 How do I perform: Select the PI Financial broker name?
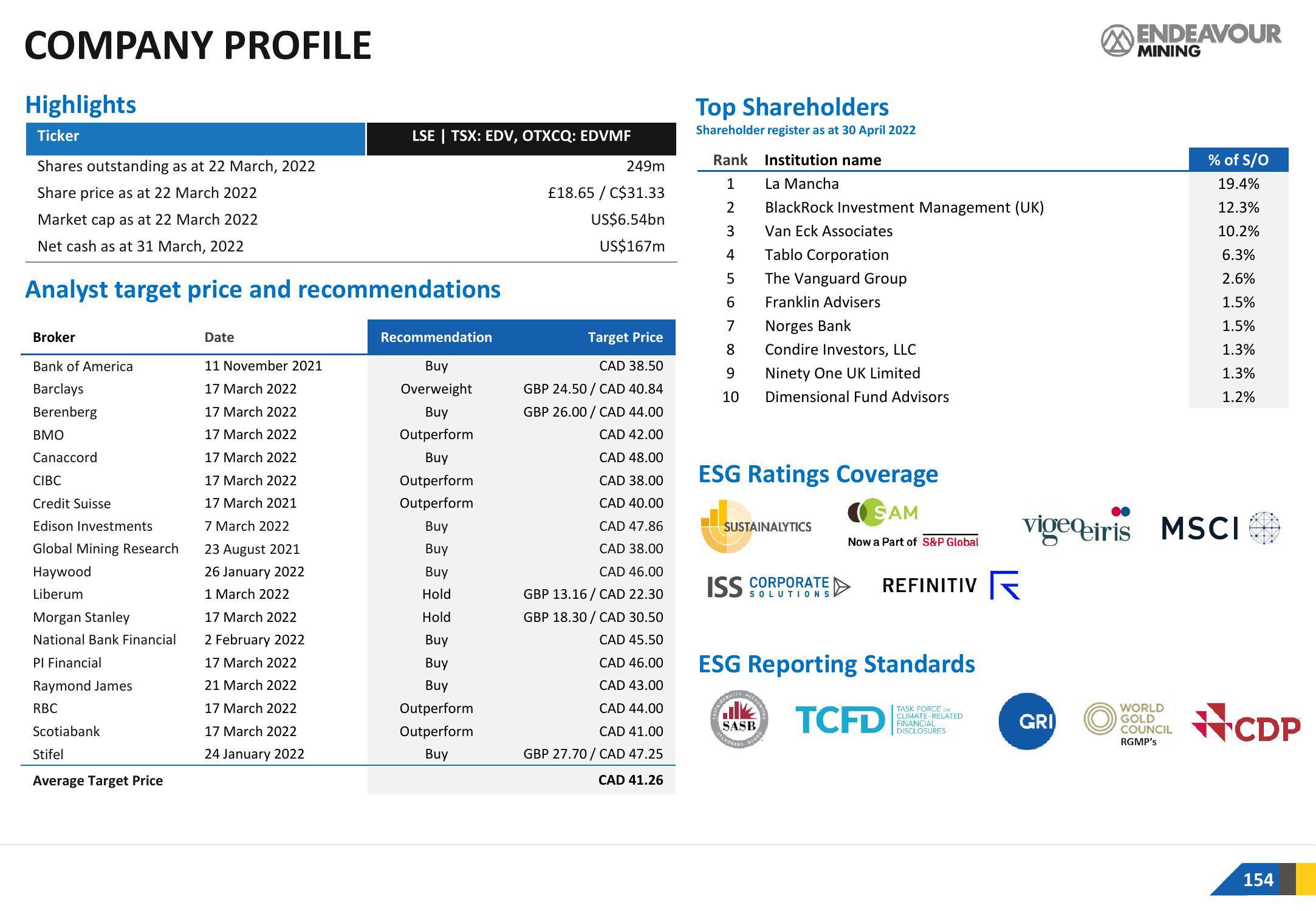(67, 663)
